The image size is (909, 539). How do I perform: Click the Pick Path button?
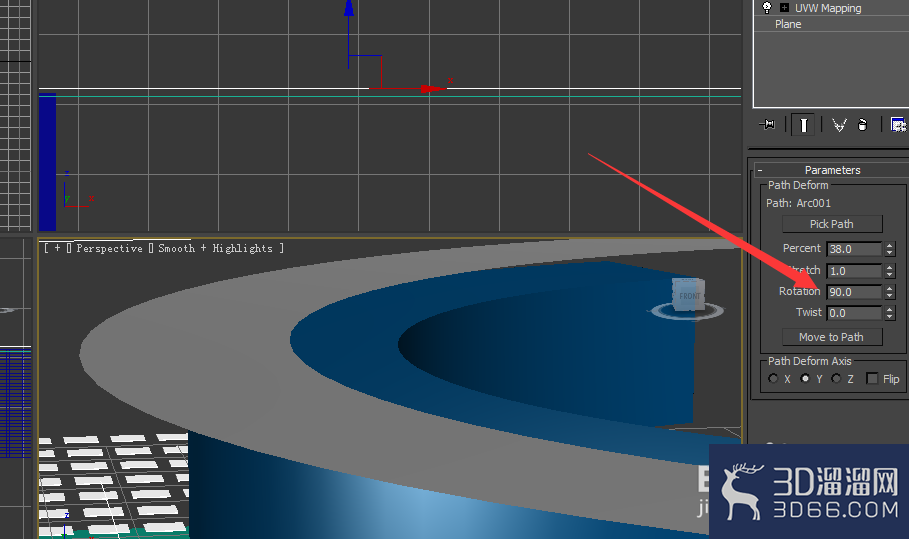pyautogui.click(x=832, y=224)
